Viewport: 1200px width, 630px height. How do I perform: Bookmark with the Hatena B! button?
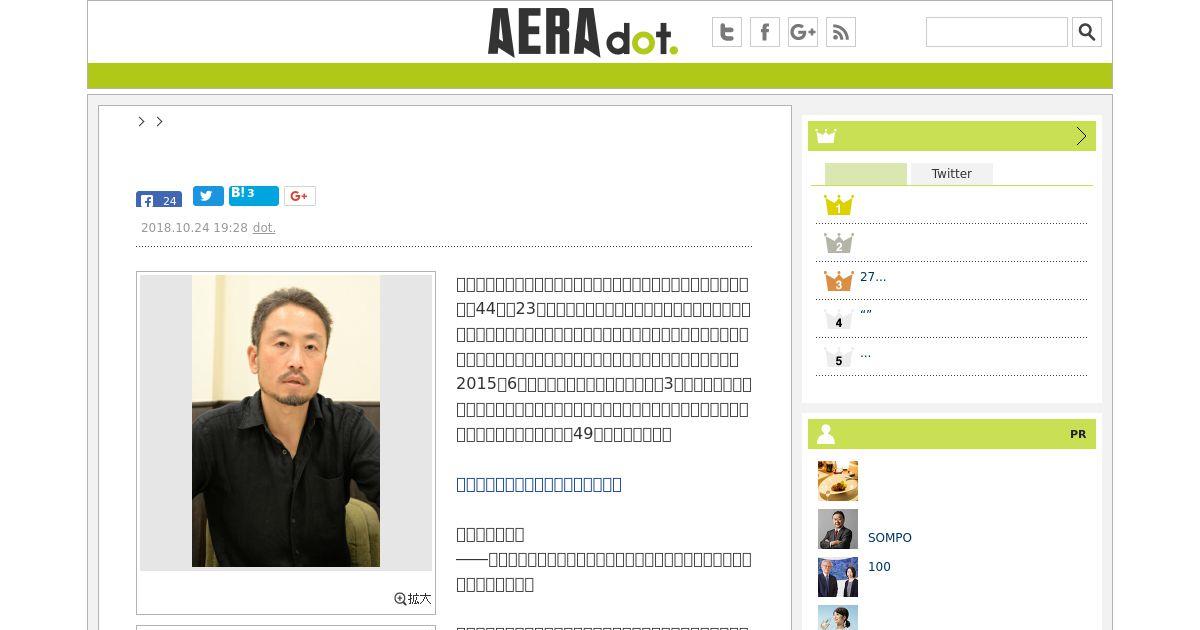click(254, 195)
